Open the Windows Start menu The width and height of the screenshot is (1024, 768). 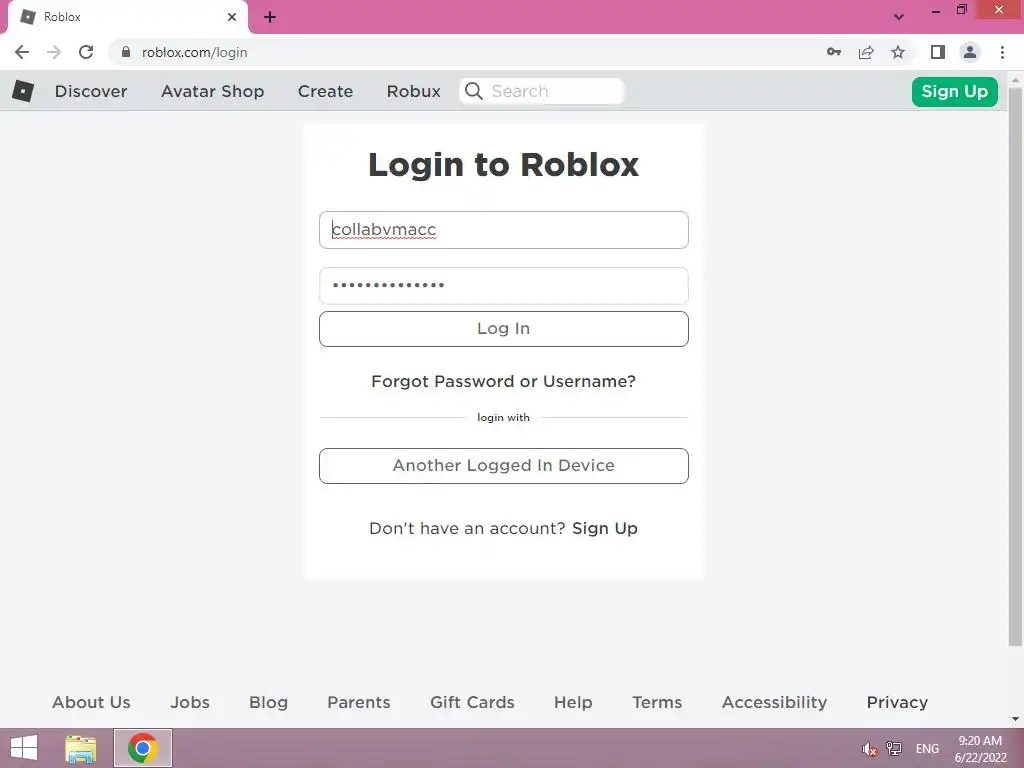pyautogui.click(x=24, y=748)
